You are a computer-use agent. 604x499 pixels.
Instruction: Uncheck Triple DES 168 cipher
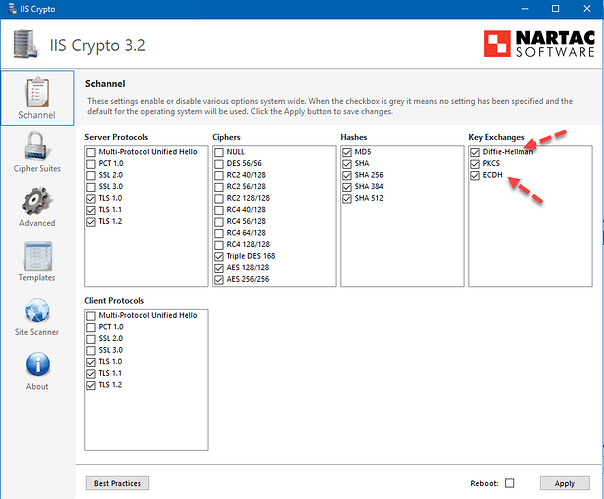coord(219,256)
